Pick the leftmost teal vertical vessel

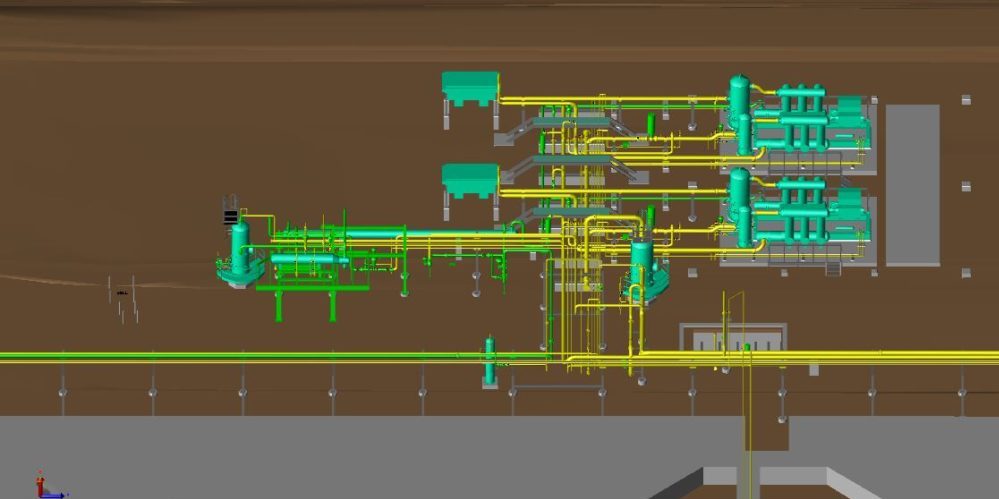240,247
